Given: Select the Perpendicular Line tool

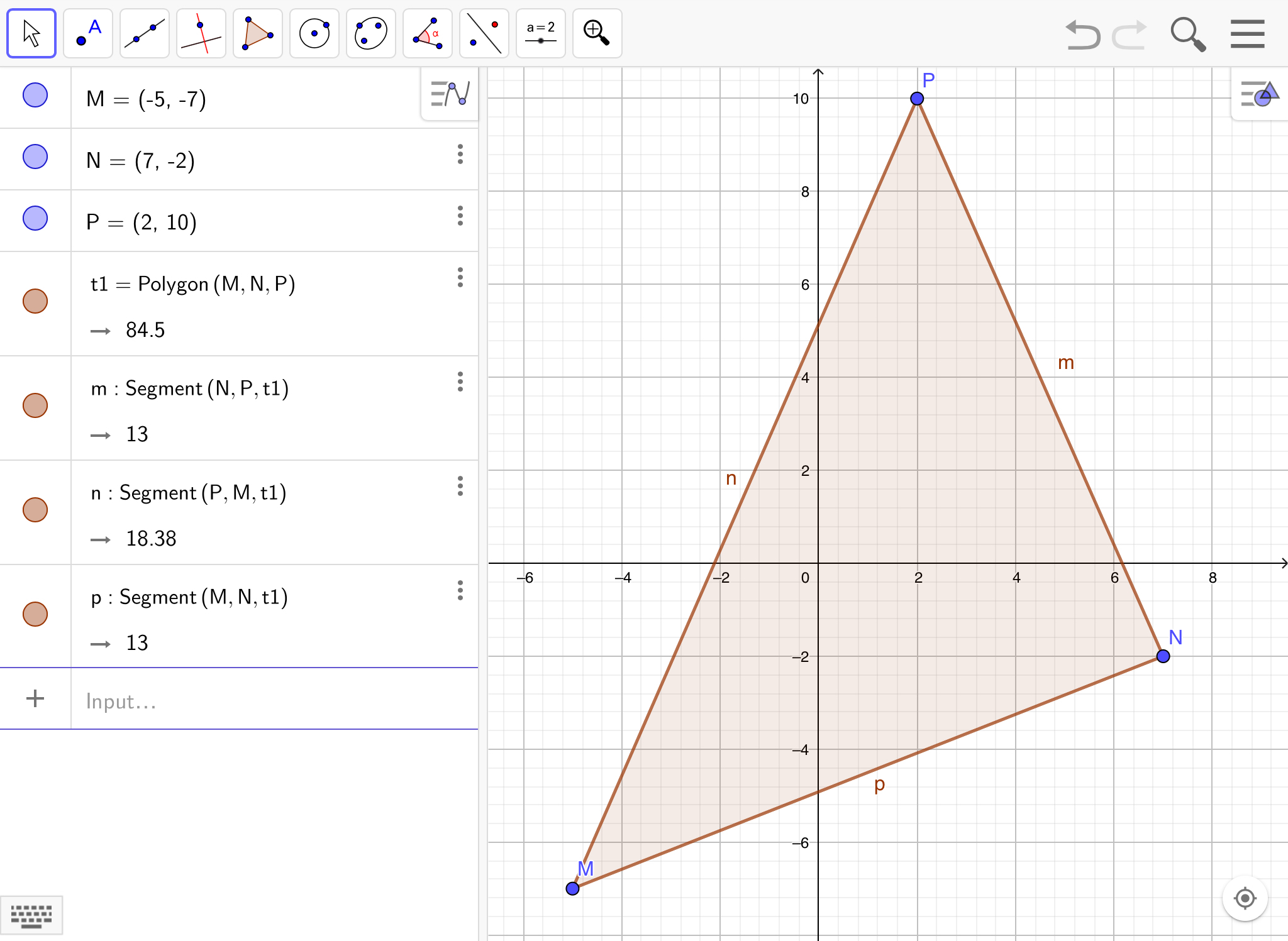Looking at the screenshot, I should point(201,33).
